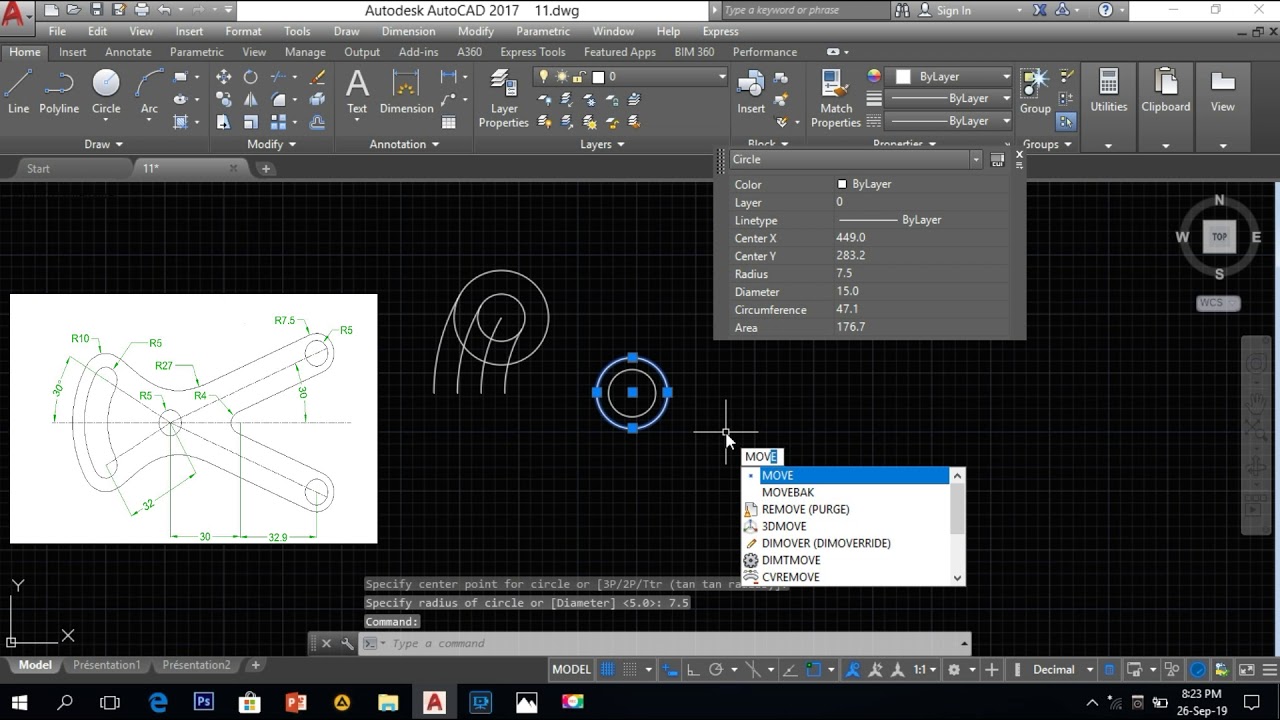Open the Dimension menu
The width and height of the screenshot is (1280, 720).
tap(408, 31)
